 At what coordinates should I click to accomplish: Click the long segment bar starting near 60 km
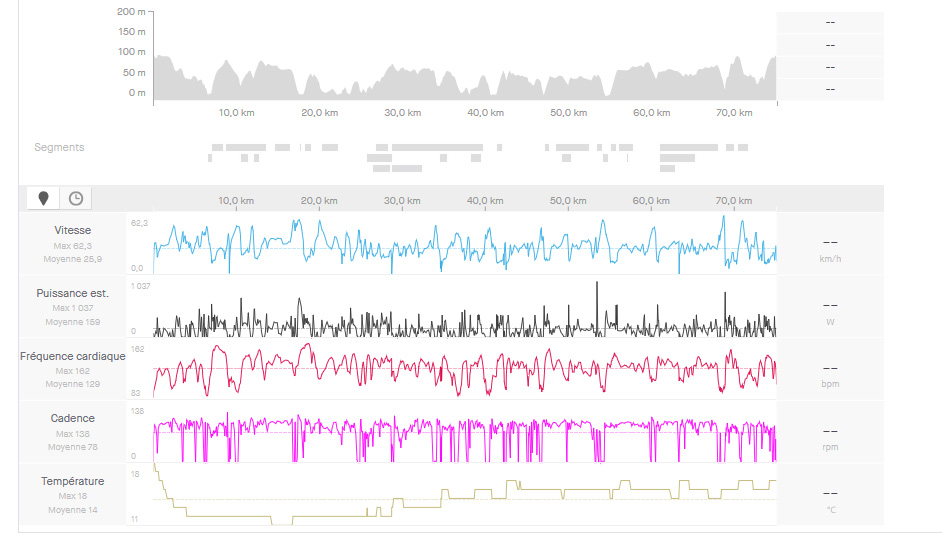click(x=689, y=147)
